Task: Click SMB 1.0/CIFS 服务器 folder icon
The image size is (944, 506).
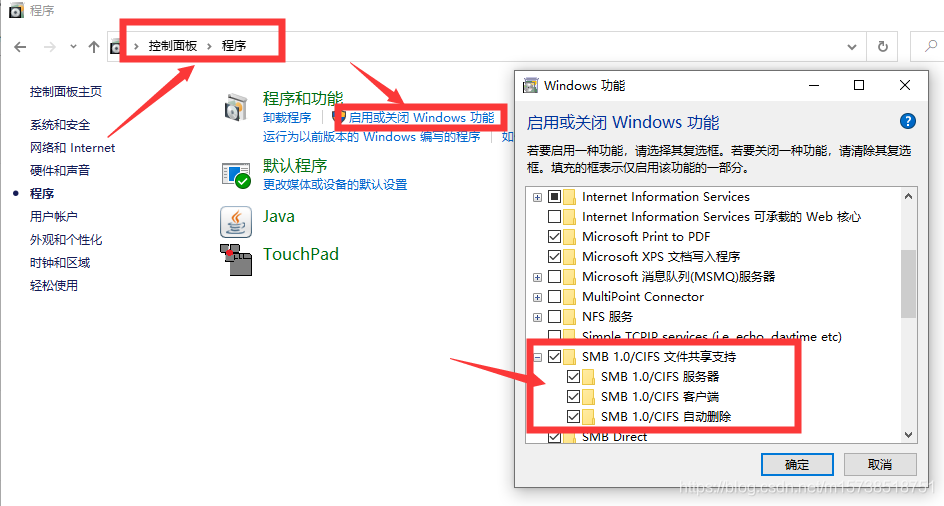Action: click(588, 376)
